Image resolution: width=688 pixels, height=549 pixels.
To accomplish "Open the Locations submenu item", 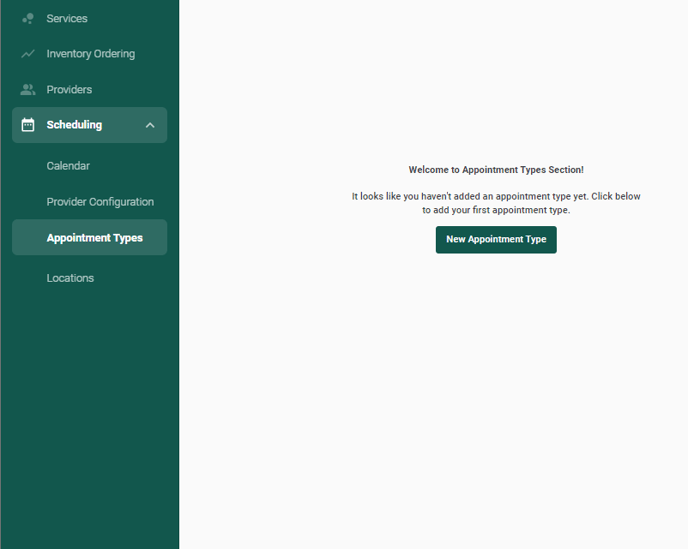I will [x=70, y=278].
